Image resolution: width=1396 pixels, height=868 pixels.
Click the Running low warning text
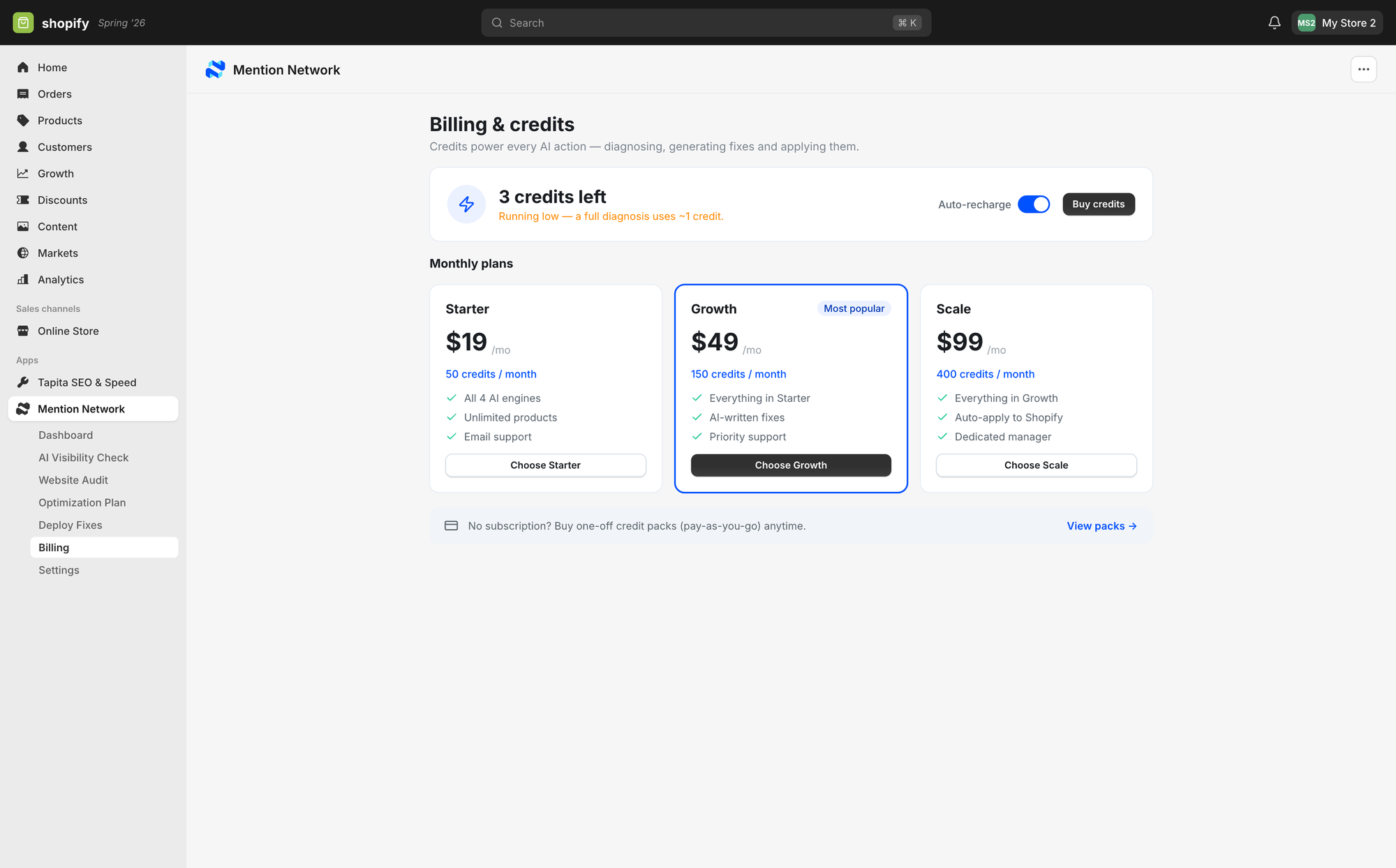611,216
